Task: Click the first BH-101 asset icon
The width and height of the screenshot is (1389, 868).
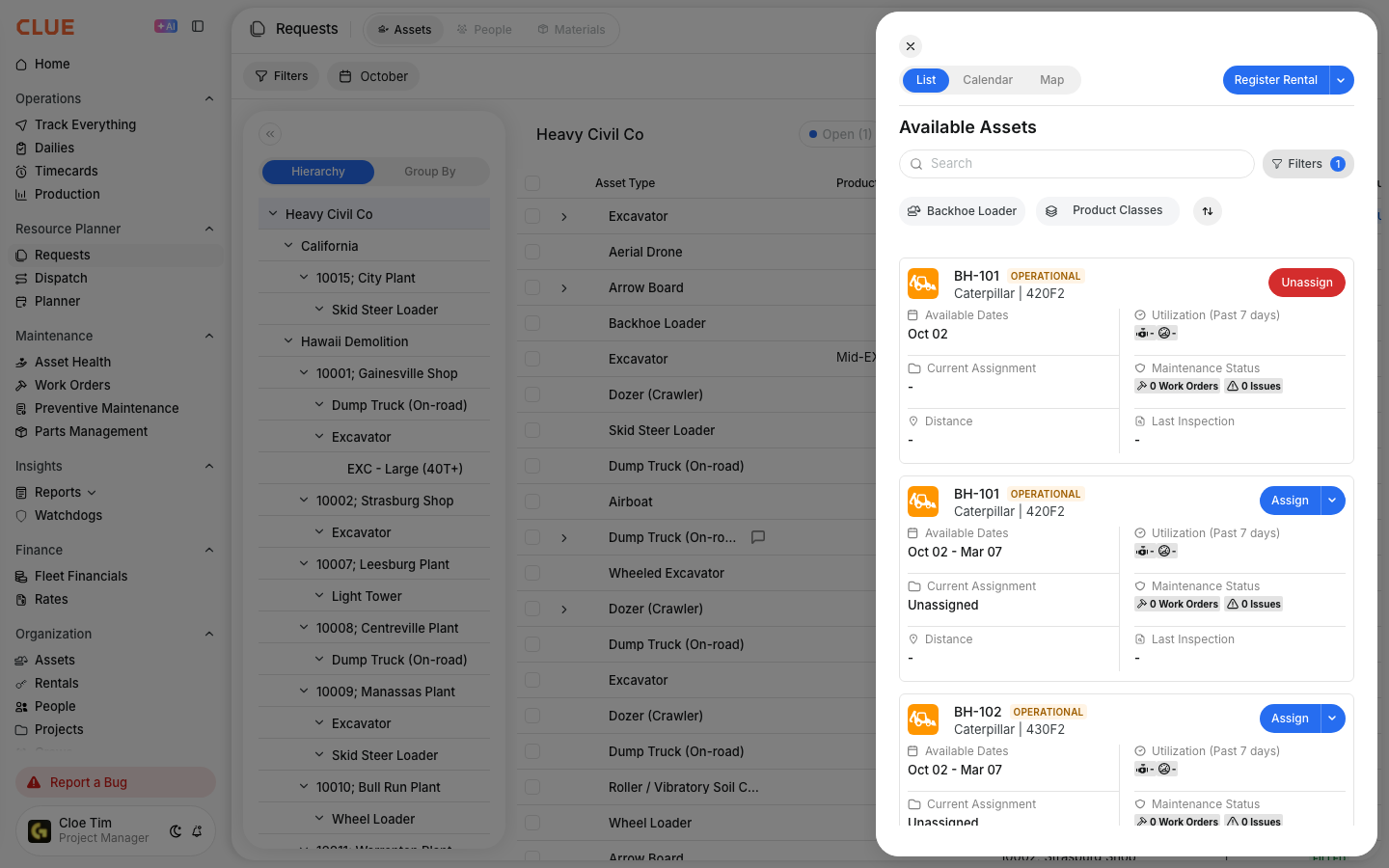Action: [x=923, y=284]
